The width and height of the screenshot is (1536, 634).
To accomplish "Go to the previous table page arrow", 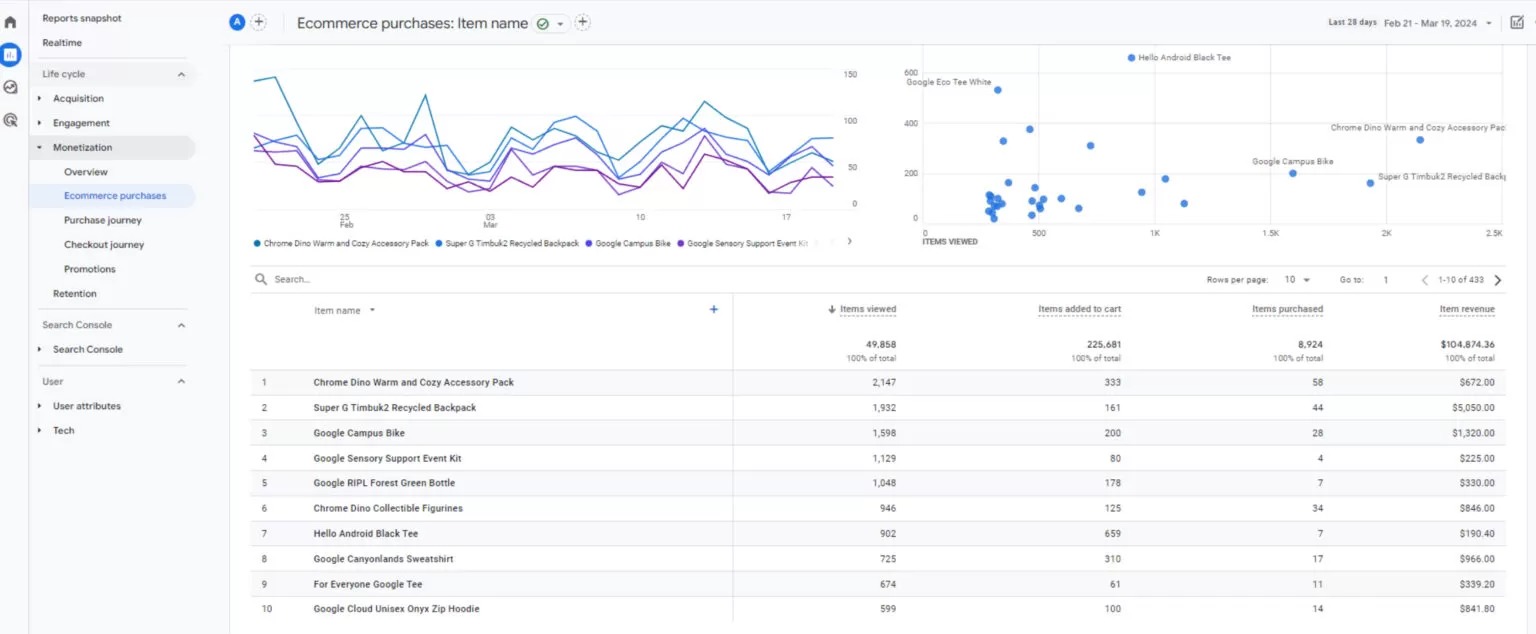I will pos(1425,280).
